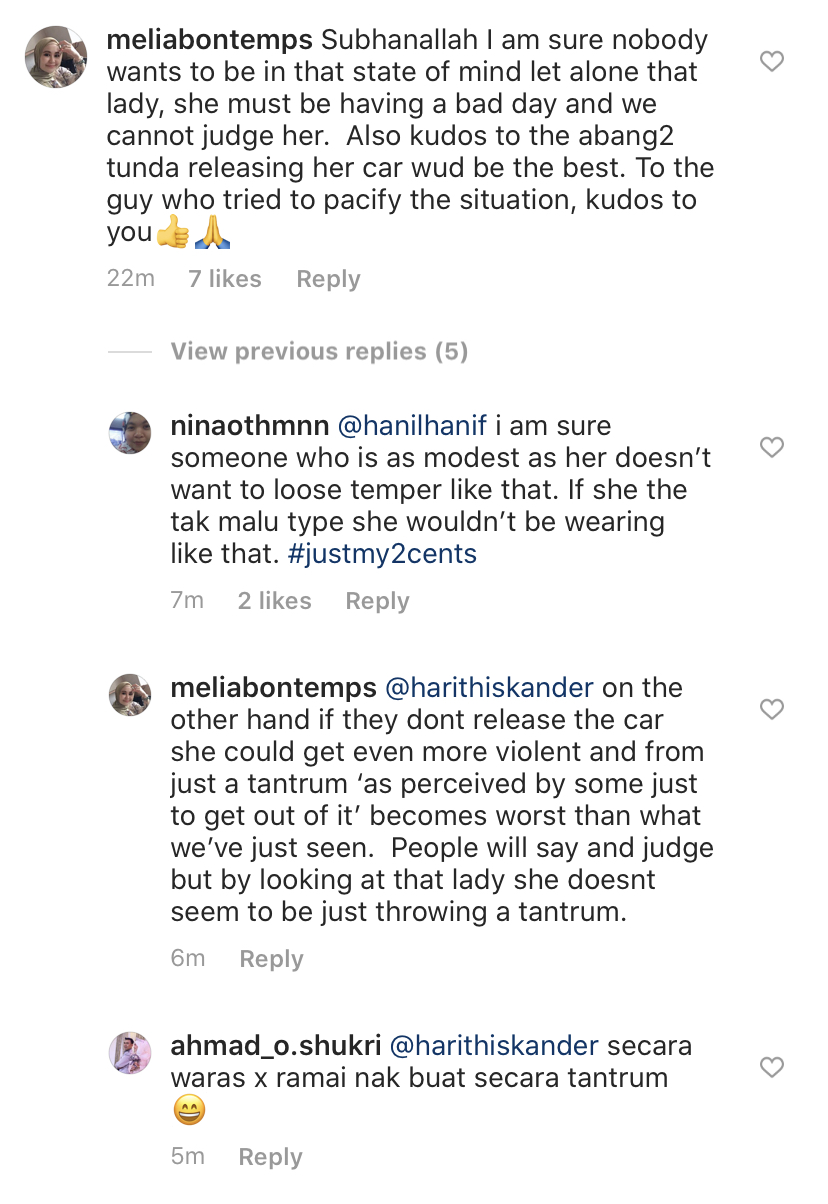The image size is (828, 1204).
Task: Reply to ahmad_o.shukri's 5m comment
Action: click(270, 1157)
